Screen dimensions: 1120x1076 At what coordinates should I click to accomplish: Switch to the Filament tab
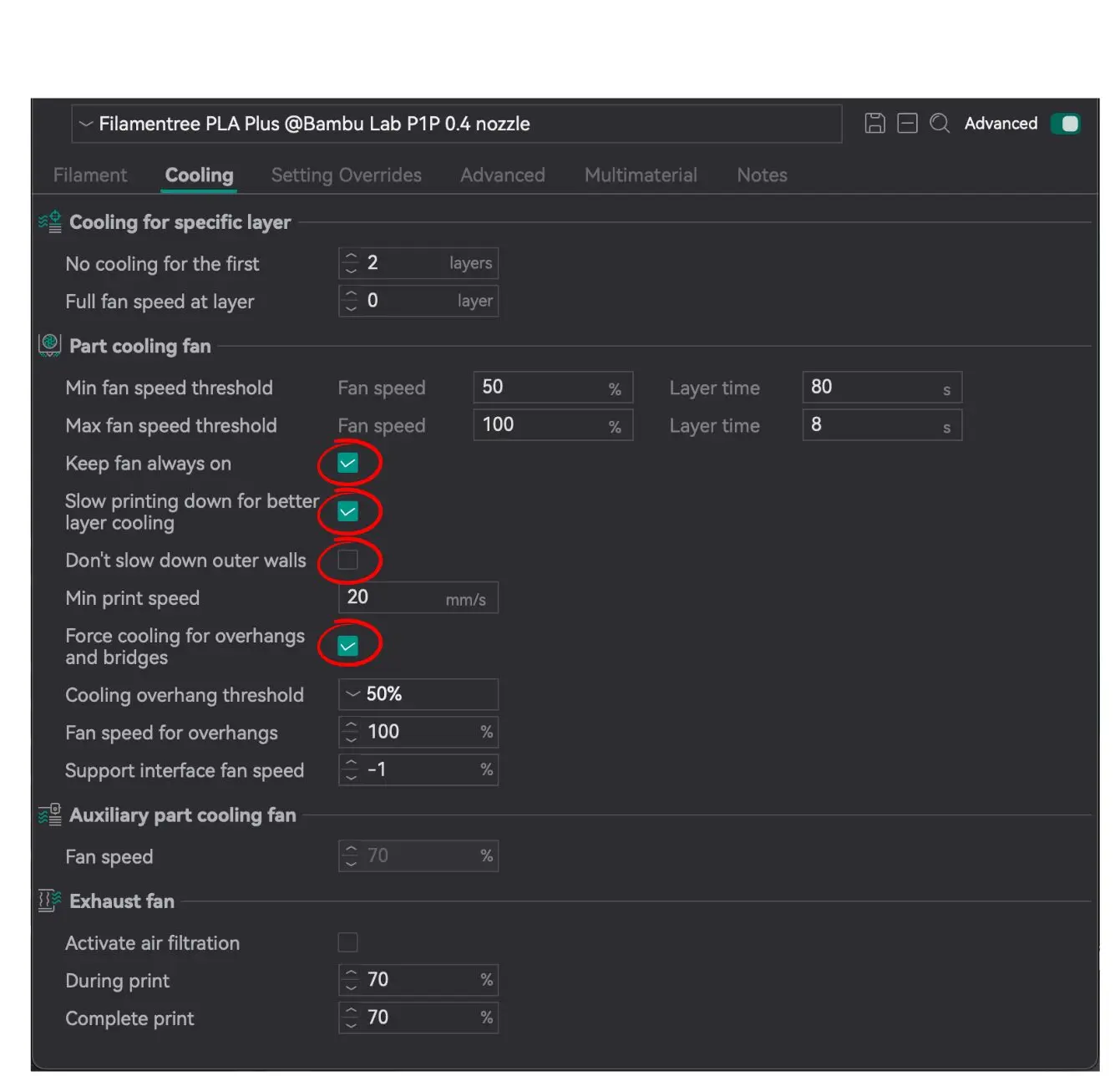pyautogui.click(x=90, y=175)
